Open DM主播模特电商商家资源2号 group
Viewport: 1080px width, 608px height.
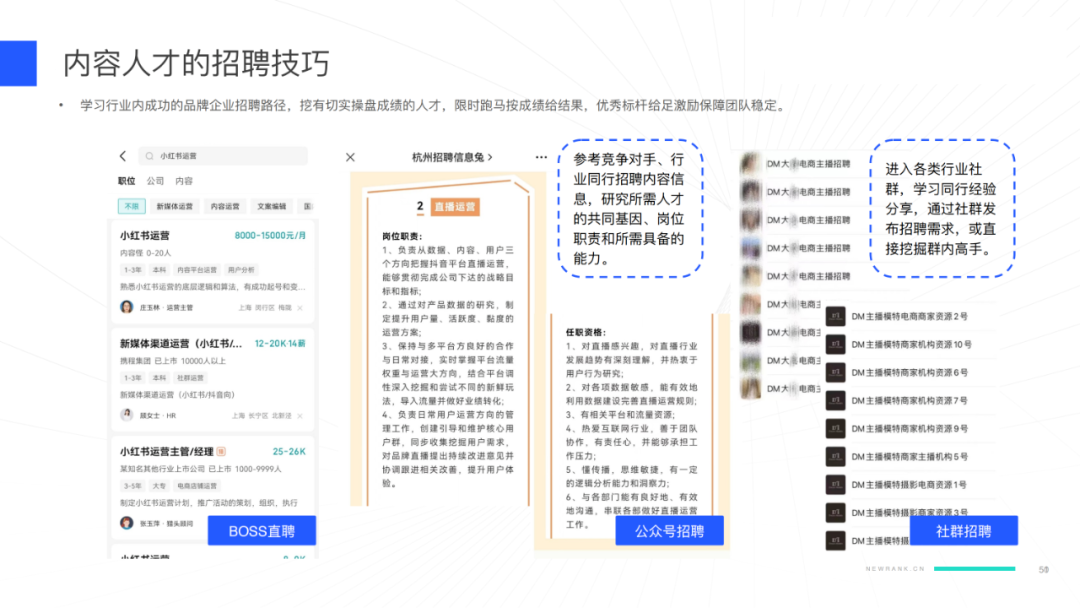[x=909, y=316]
